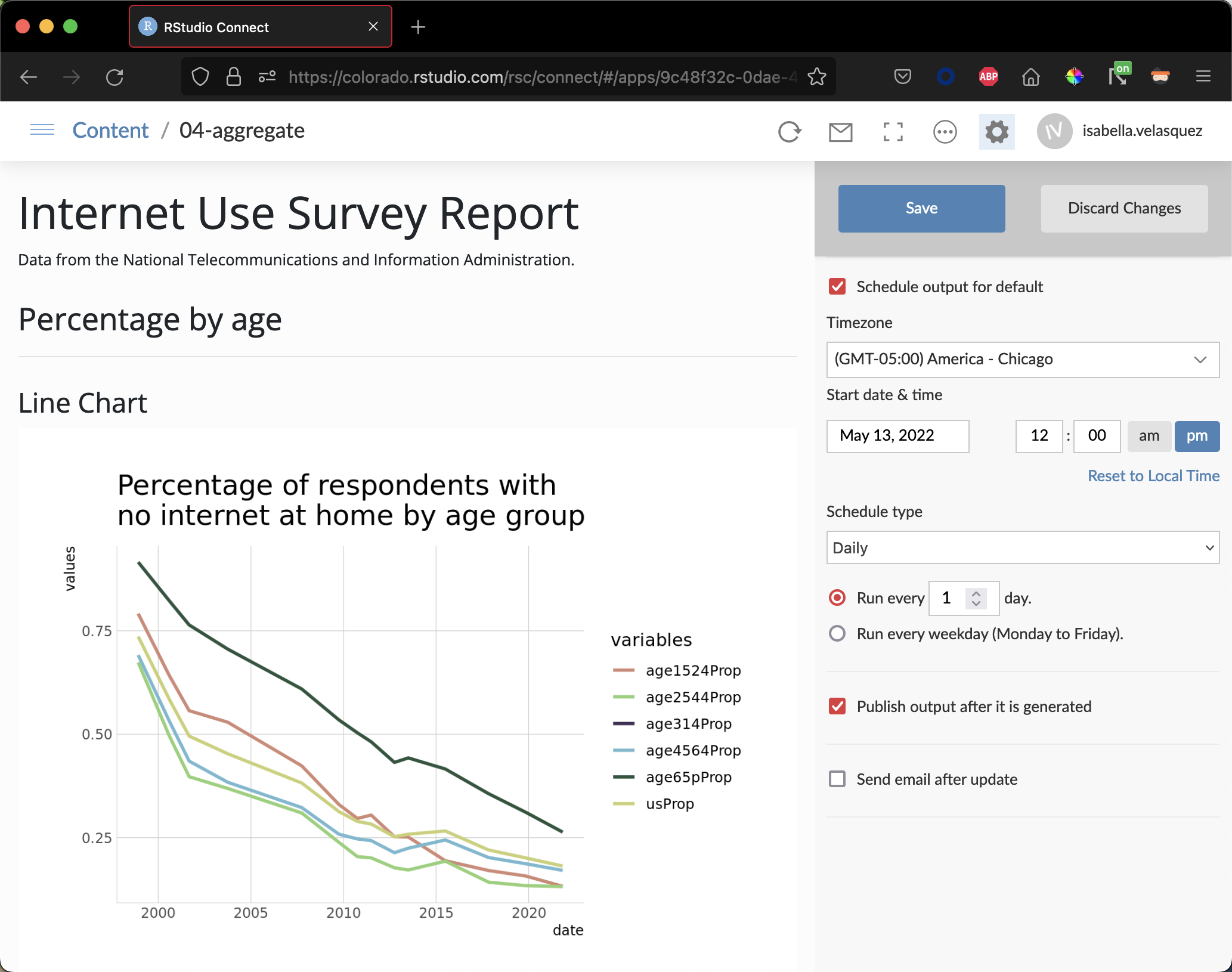This screenshot has width=1232, height=972.
Task: Click the AdBlock Plus extension icon
Action: coord(988,76)
